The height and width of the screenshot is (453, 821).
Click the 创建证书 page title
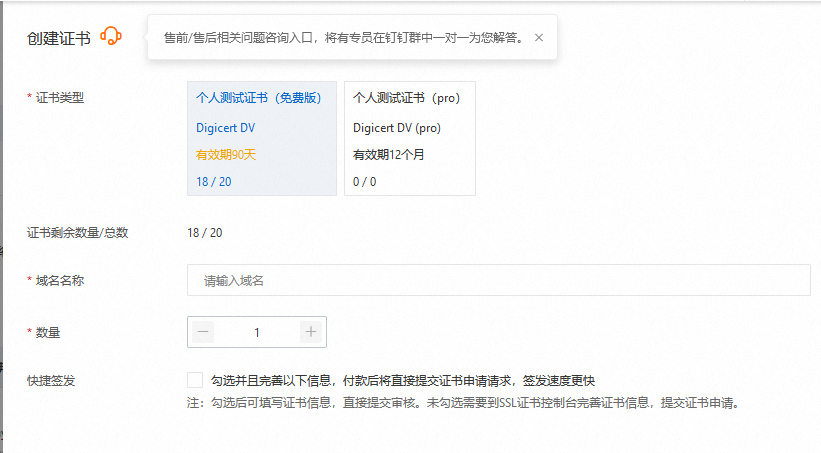pyautogui.click(x=58, y=39)
